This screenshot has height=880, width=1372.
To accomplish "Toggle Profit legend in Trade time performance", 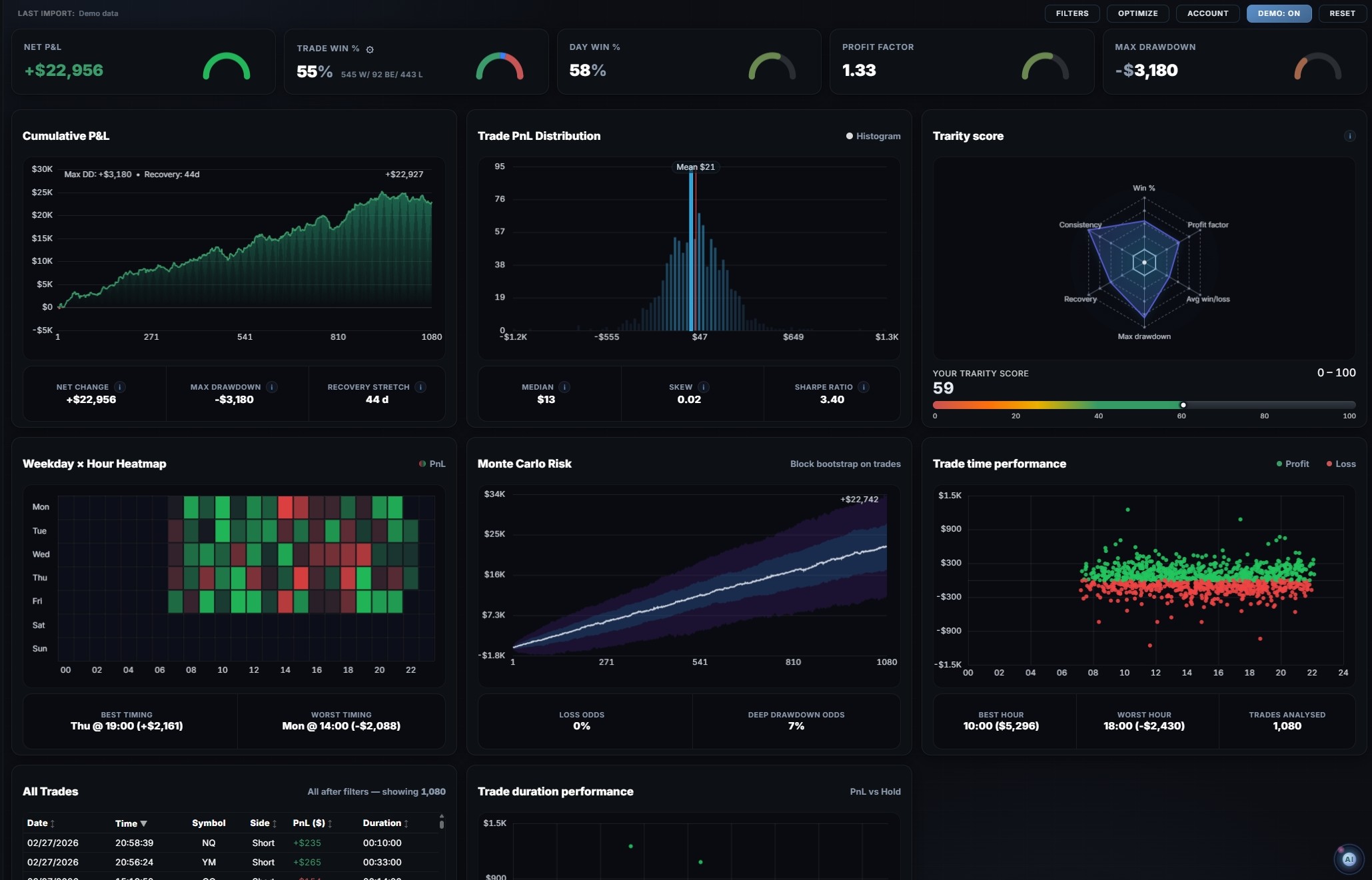I will click(x=1292, y=464).
